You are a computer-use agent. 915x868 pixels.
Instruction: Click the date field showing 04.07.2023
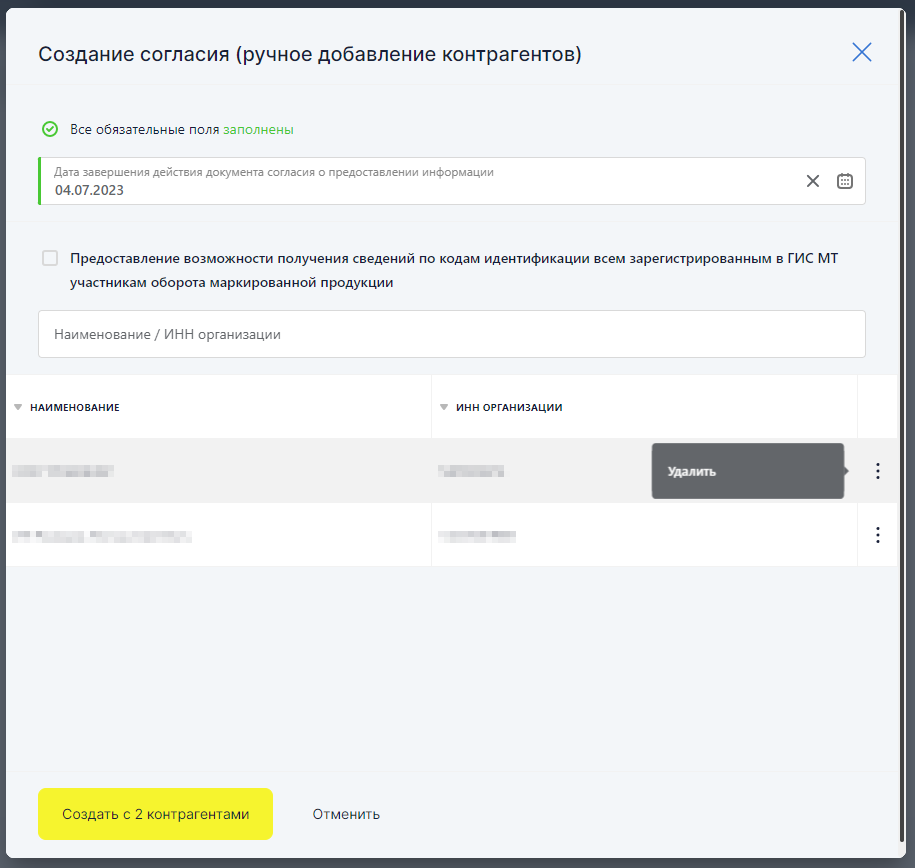click(x=452, y=181)
